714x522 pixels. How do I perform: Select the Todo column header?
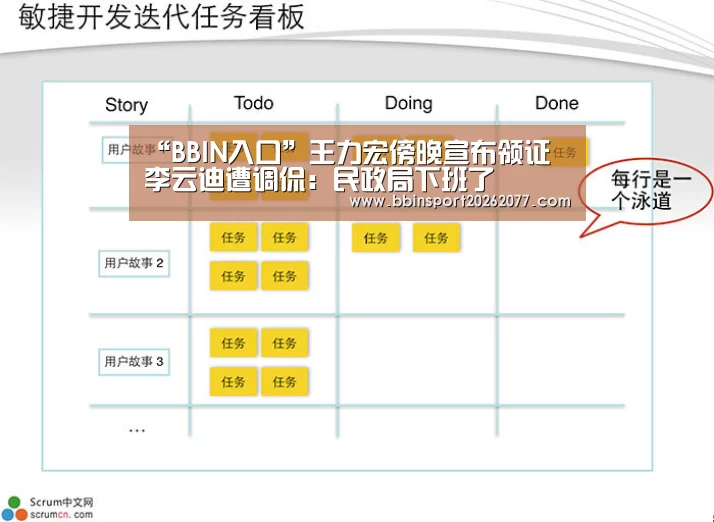point(254,103)
